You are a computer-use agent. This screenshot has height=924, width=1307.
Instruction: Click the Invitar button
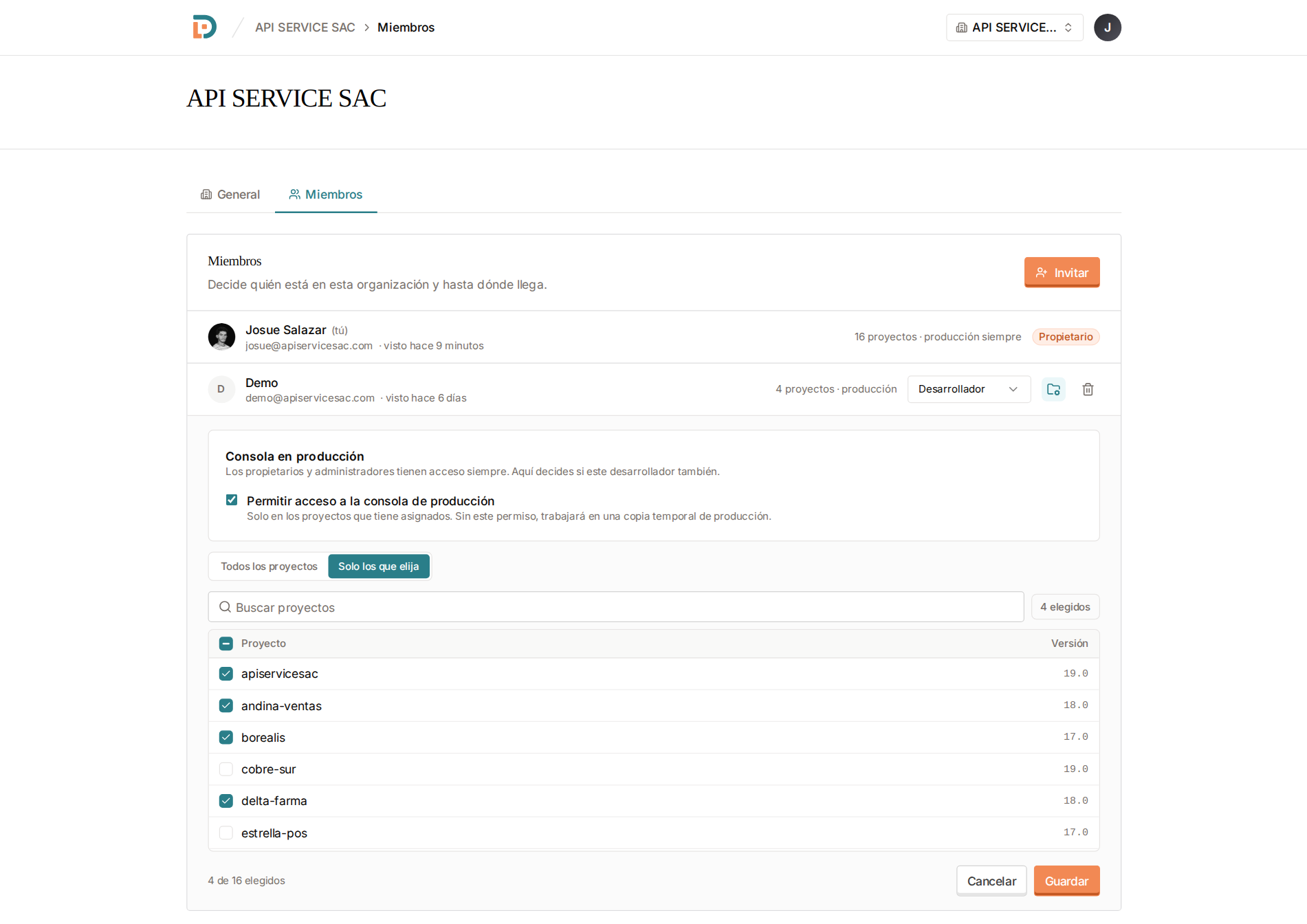pyautogui.click(x=1062, y=272)
